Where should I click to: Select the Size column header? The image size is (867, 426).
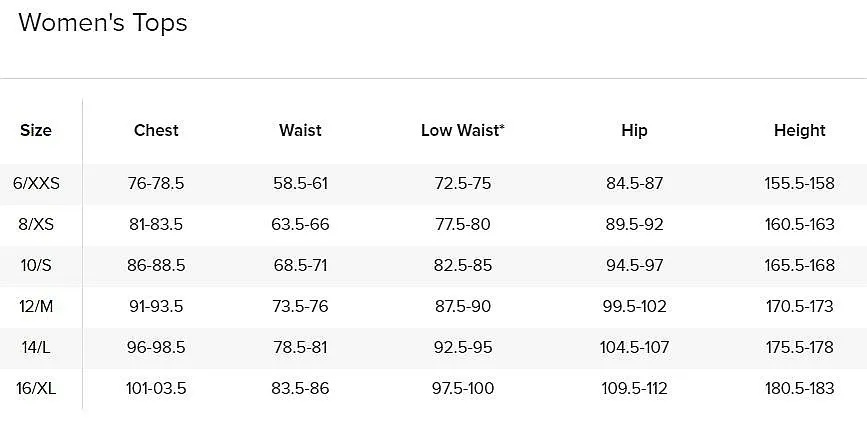(36, 131)
